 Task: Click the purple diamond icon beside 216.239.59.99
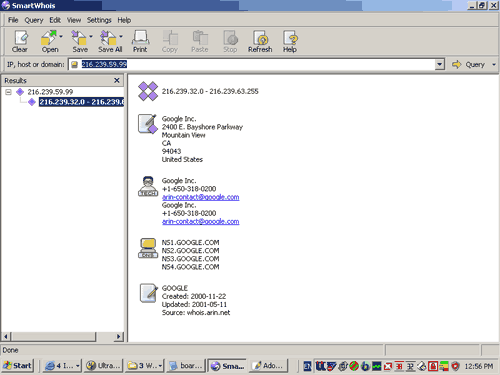pyautogui.click(x=20, y=92)
